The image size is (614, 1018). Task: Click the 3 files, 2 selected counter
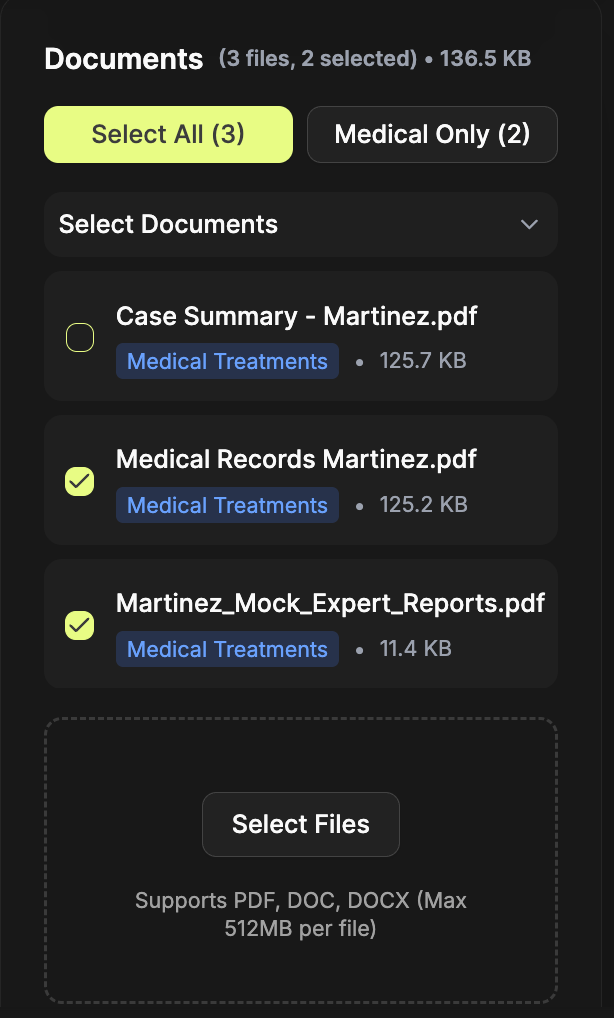tap(317, 59)
